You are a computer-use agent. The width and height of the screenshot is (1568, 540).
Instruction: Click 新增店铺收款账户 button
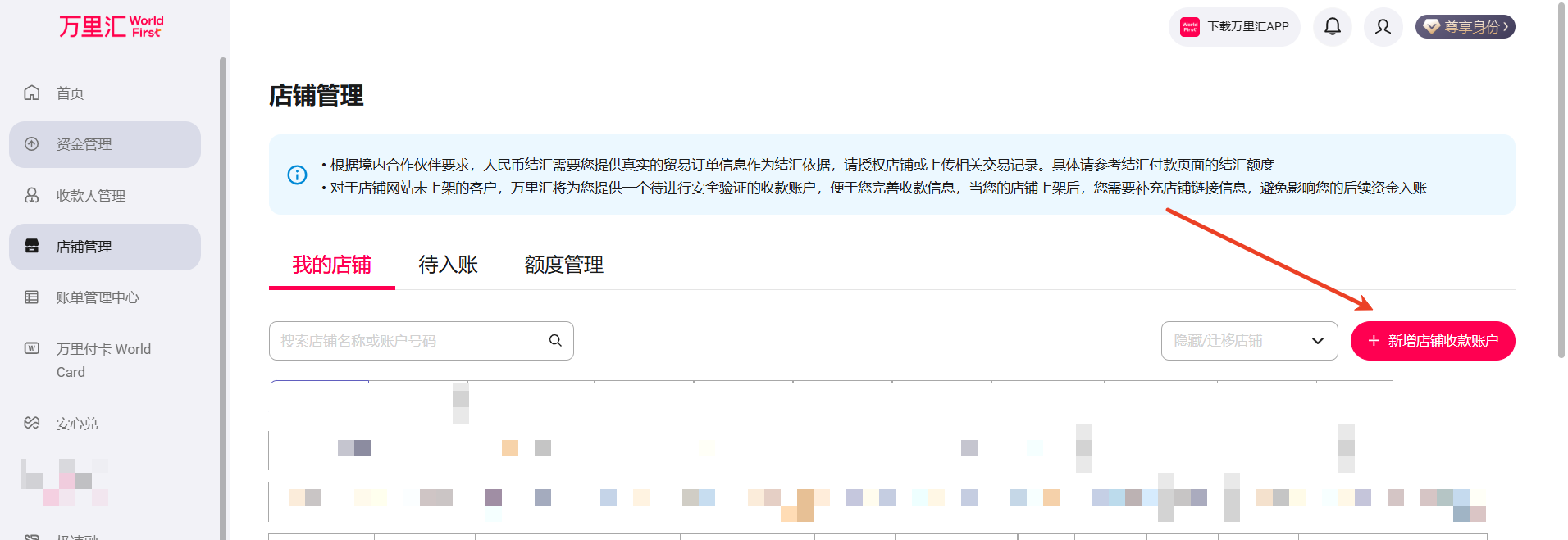1433,341
